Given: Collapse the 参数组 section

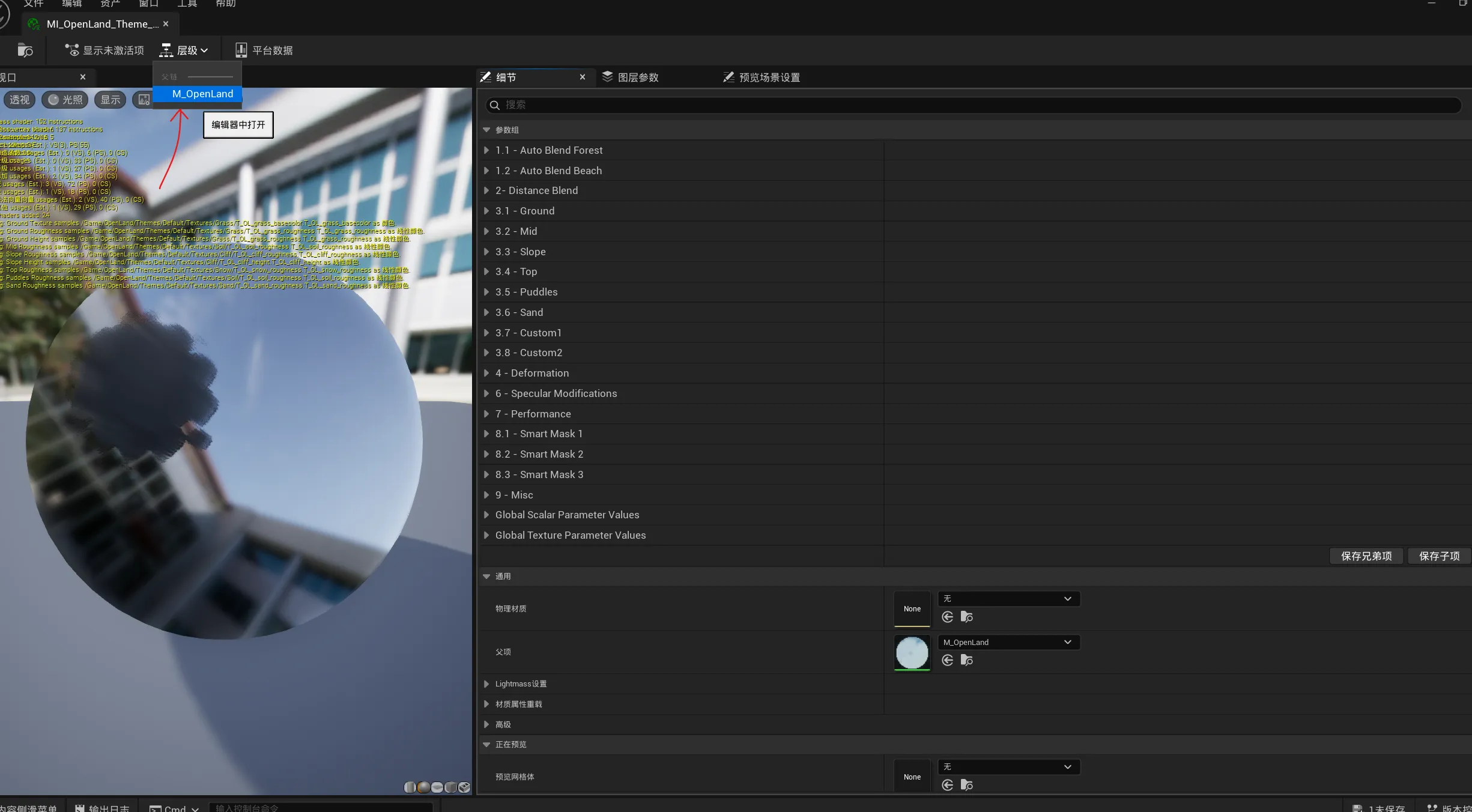Looking at the screenshot, I should pyautogui.click(x=486, y=130).
